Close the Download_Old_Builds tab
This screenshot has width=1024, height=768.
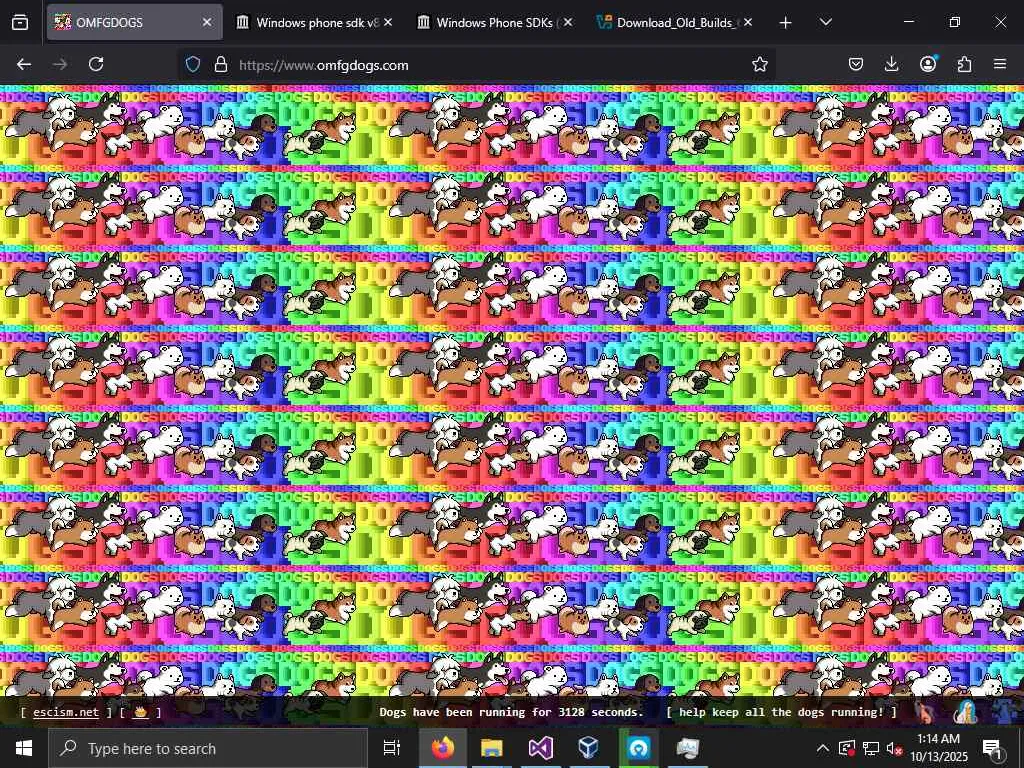point(748,22)
